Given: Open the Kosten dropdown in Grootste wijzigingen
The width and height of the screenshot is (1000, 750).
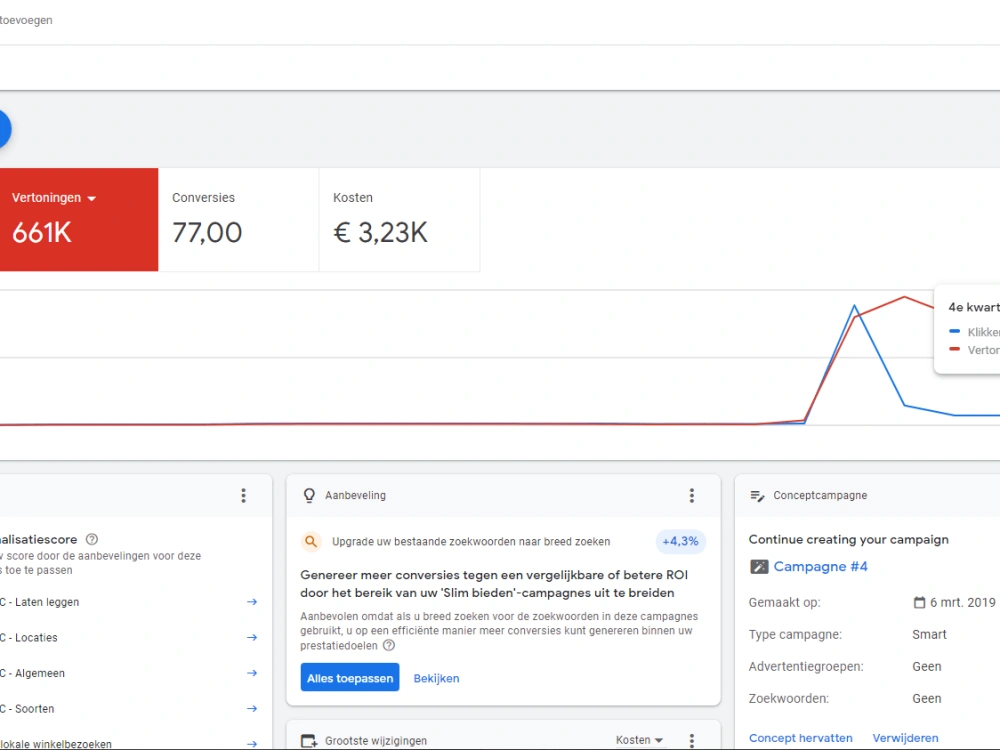Looking at the screenshot, I should (x=639, y=740).
